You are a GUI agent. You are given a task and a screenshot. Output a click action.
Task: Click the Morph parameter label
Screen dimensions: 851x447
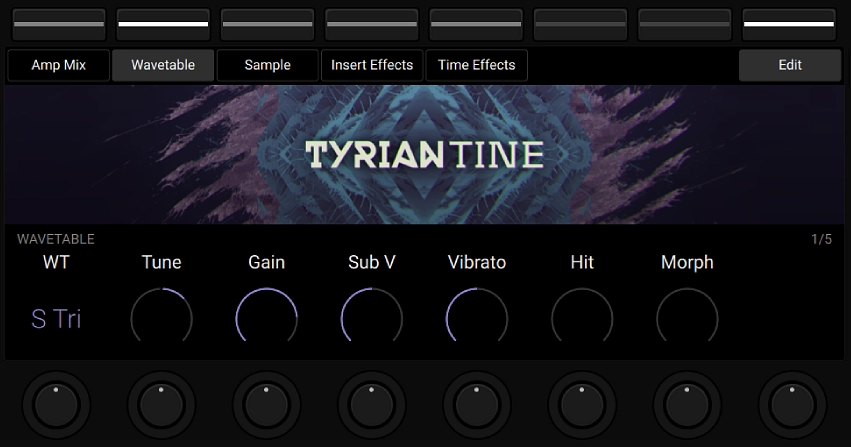click(687, 263)
